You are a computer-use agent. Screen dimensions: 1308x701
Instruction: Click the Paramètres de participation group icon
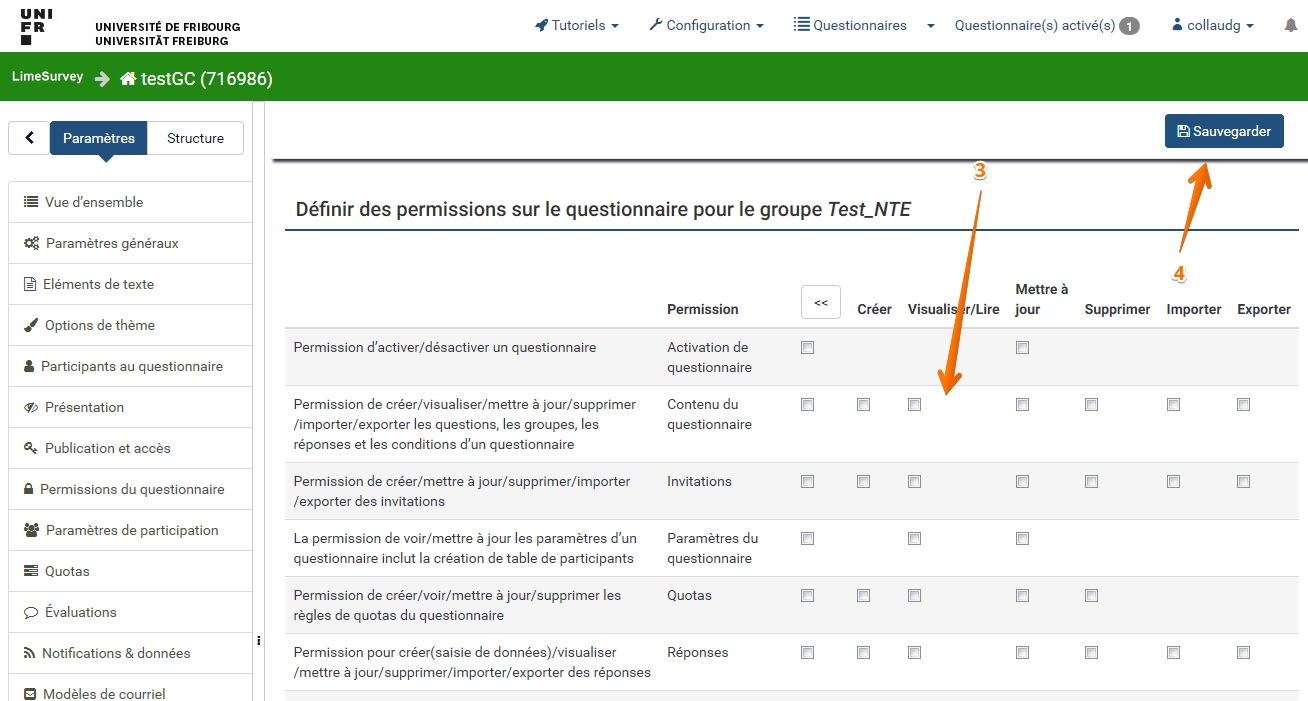pos(32,530)
